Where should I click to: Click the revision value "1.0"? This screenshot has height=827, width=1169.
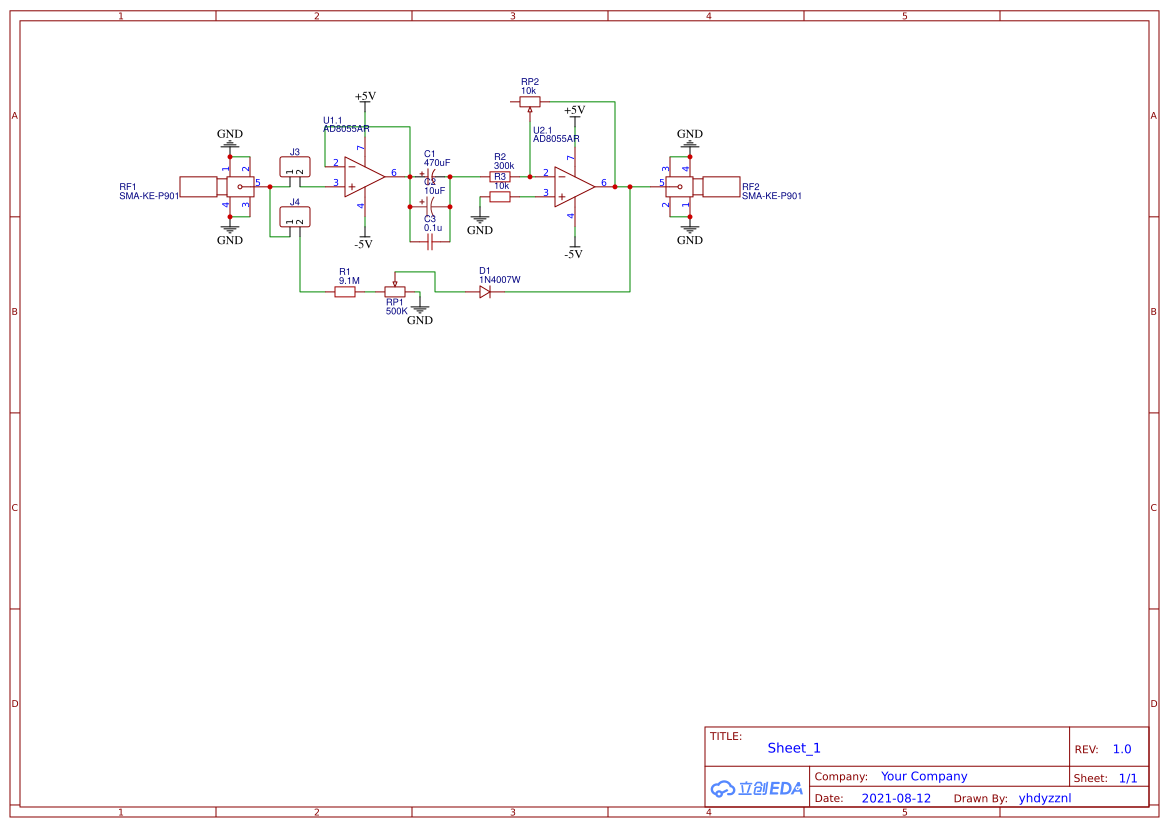(x=1122, y=749)
